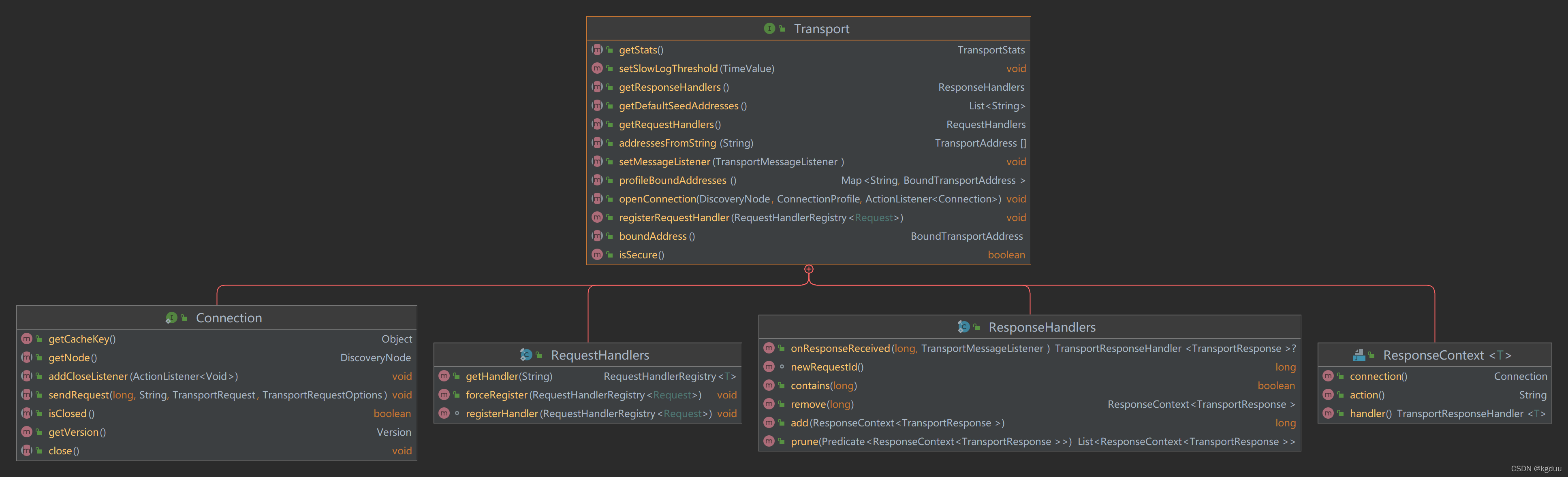Click the openConnection method name
The height and width of the screenshot is (477, 1568).
pyautogui.click(x=658, y=199)
